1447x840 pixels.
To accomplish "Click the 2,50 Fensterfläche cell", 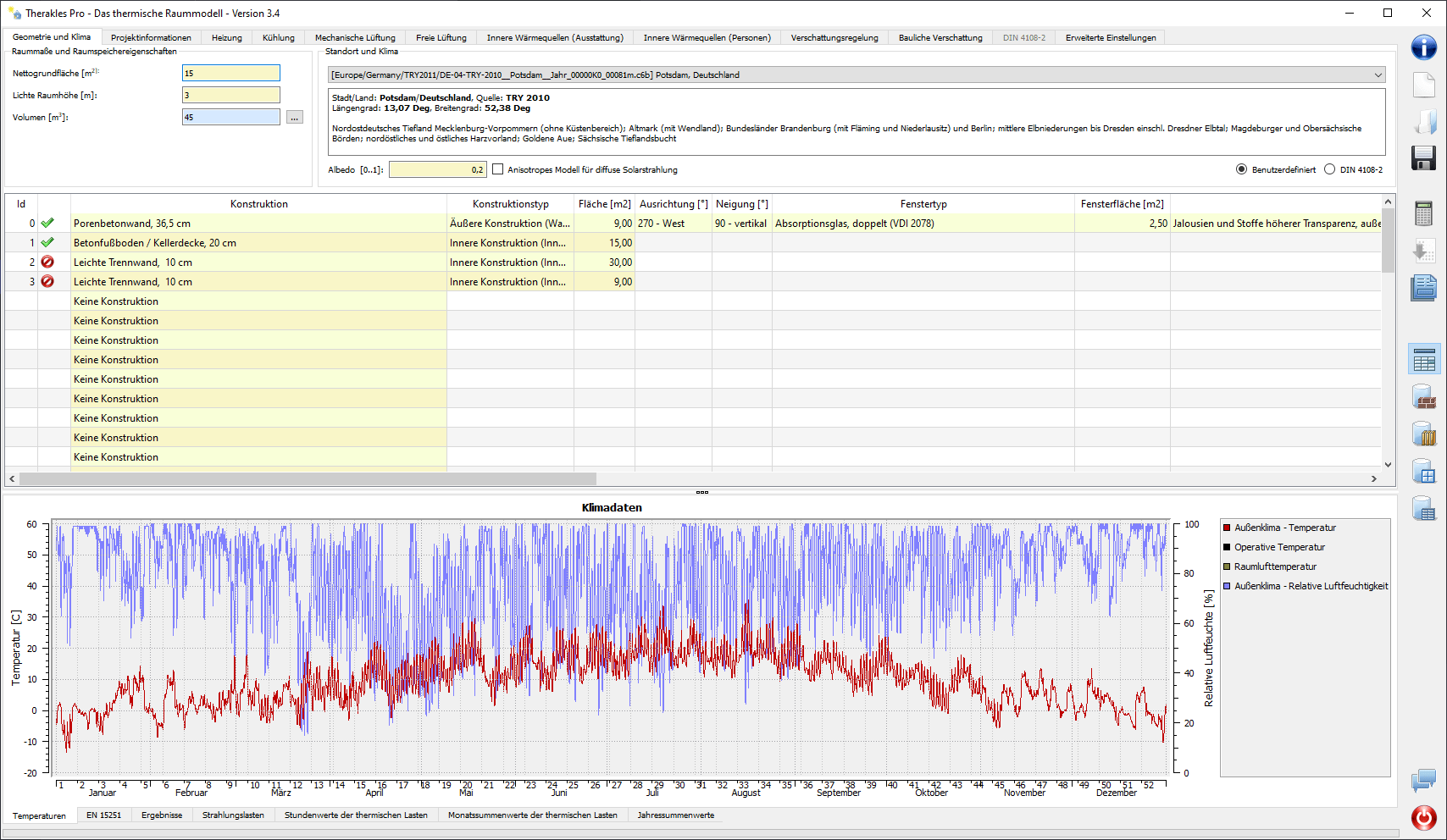I will coord(1123,224).
